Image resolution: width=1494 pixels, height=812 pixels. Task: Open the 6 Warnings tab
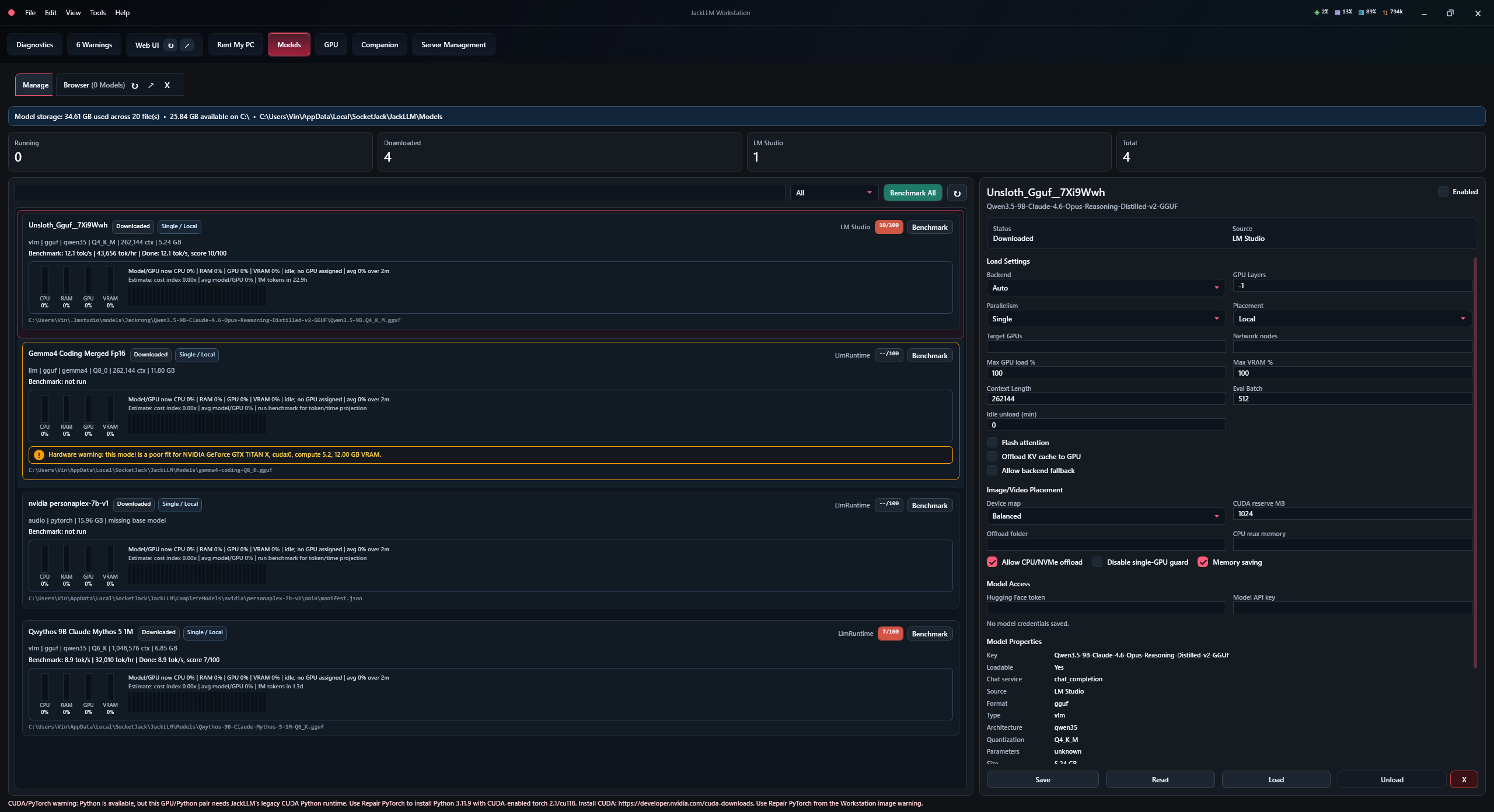pos(94,45)
